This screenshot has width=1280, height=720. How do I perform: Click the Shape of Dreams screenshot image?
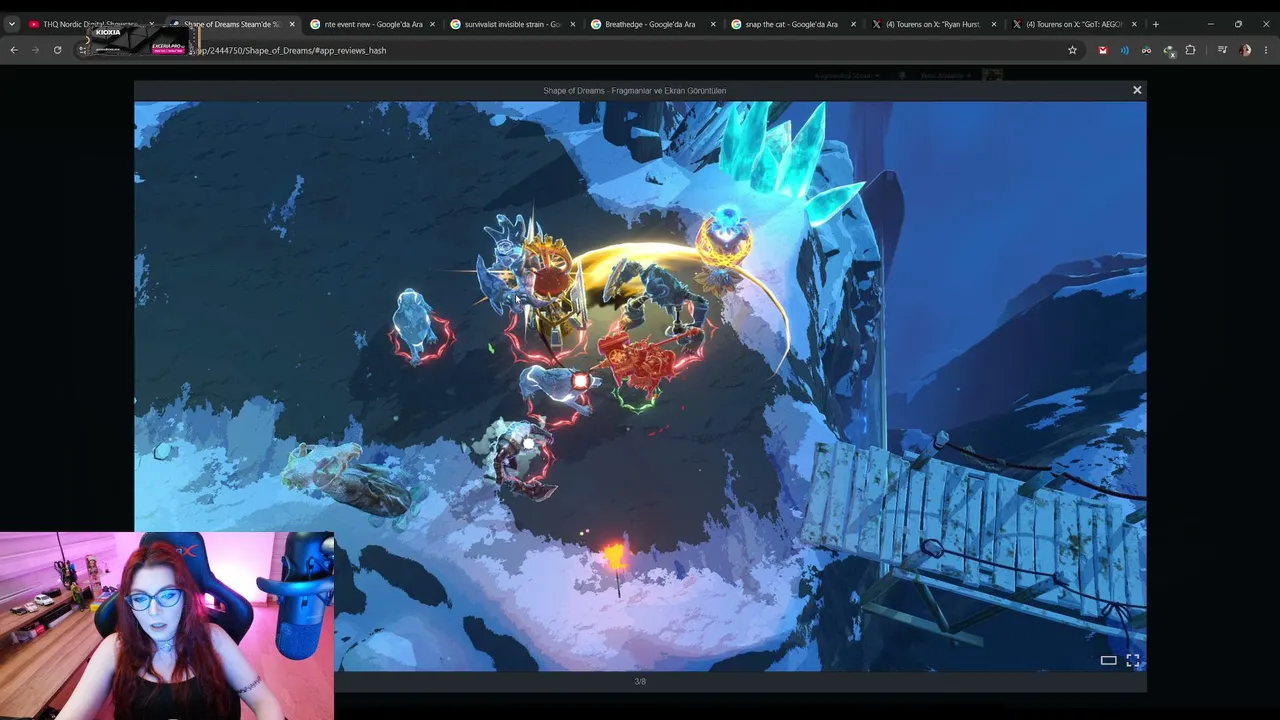click(640, 386)
